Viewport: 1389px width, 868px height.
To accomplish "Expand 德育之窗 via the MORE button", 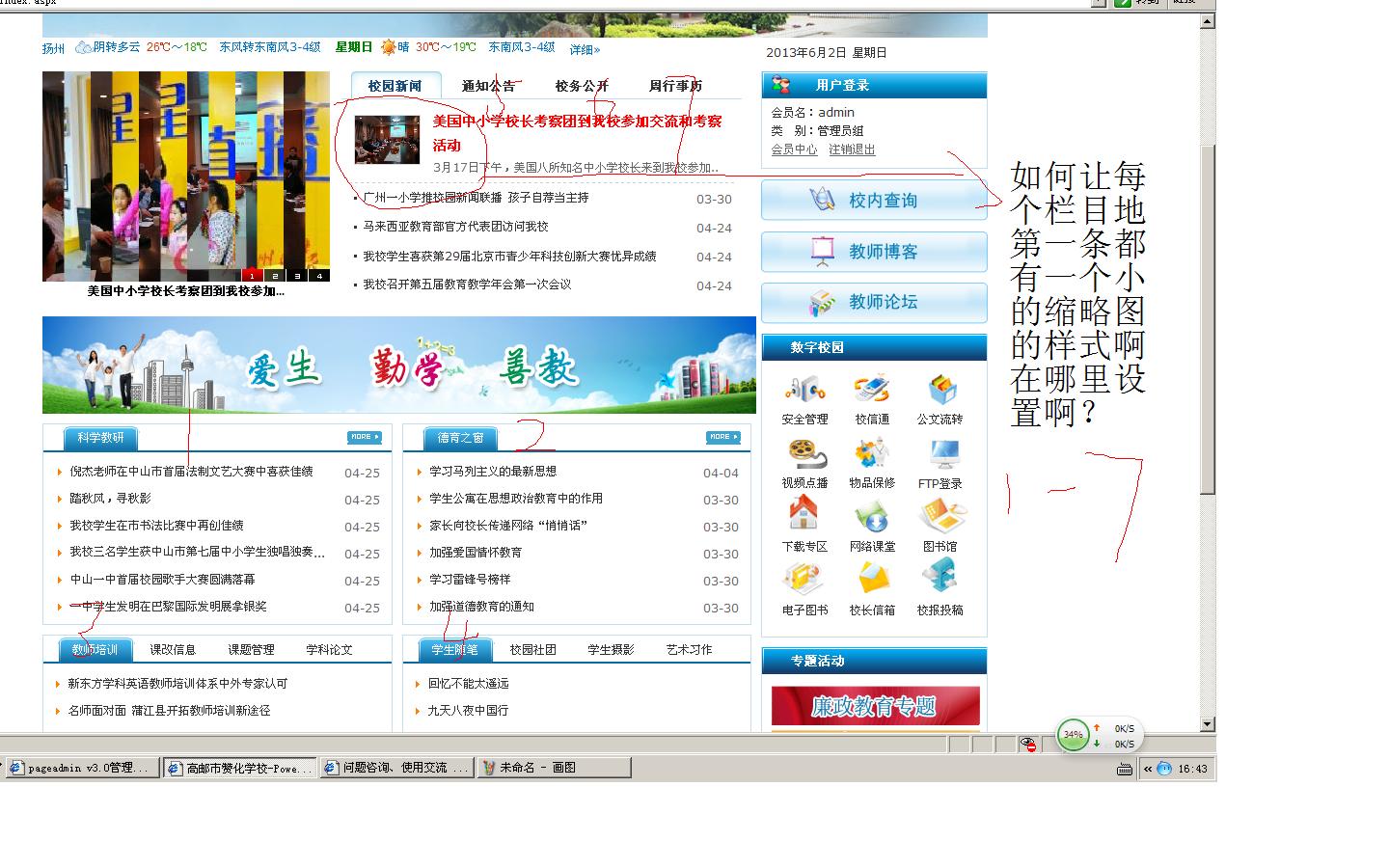I will [x=722, y=438].
